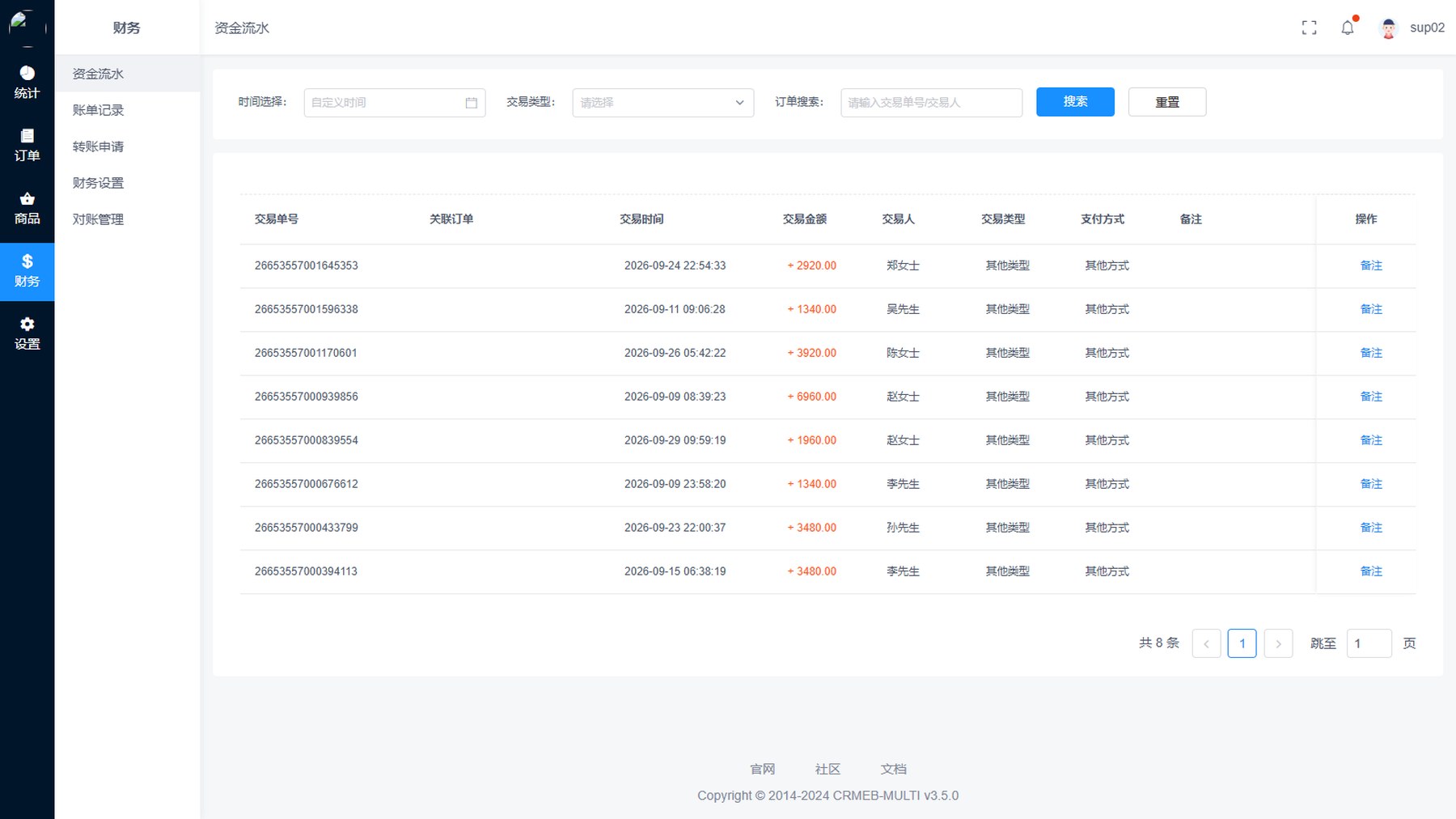Click the 搜索 search button
The height and width of the screenshot is (819, 1456).
pyautogui.click(x=1075, y=102)
